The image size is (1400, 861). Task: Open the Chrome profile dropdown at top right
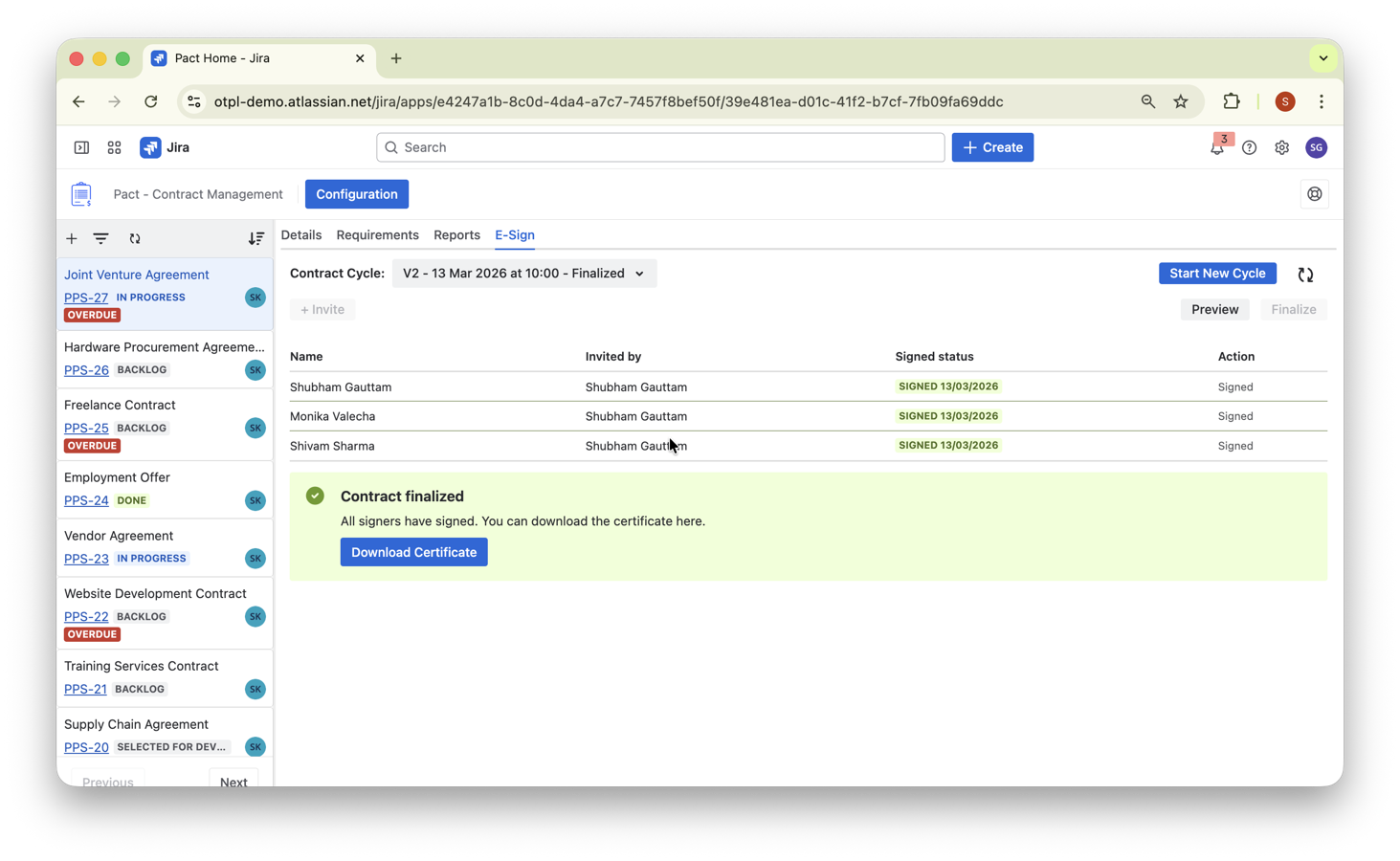(1284, 101)
